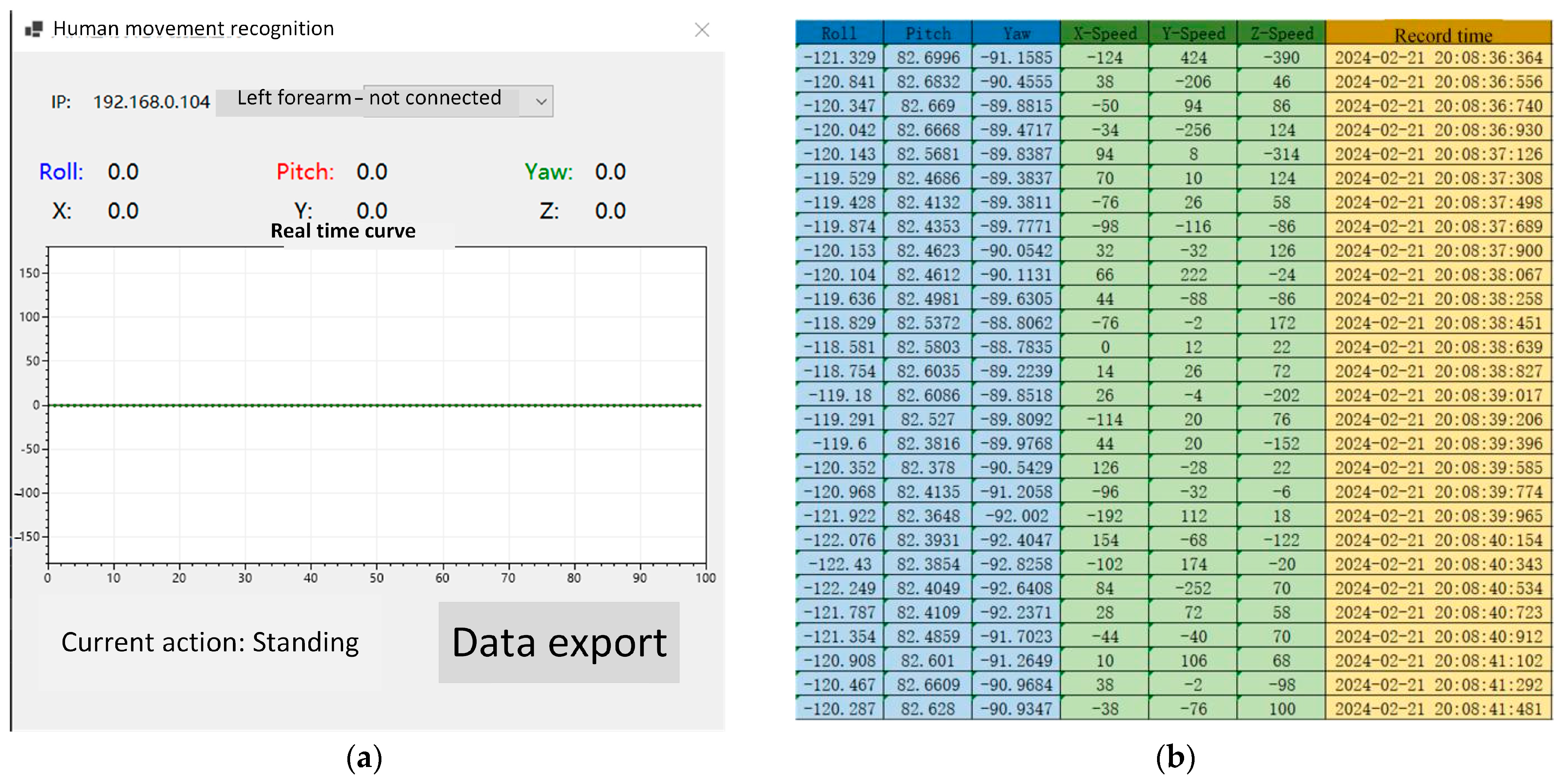Click the Real time curve title

[343, 231]
